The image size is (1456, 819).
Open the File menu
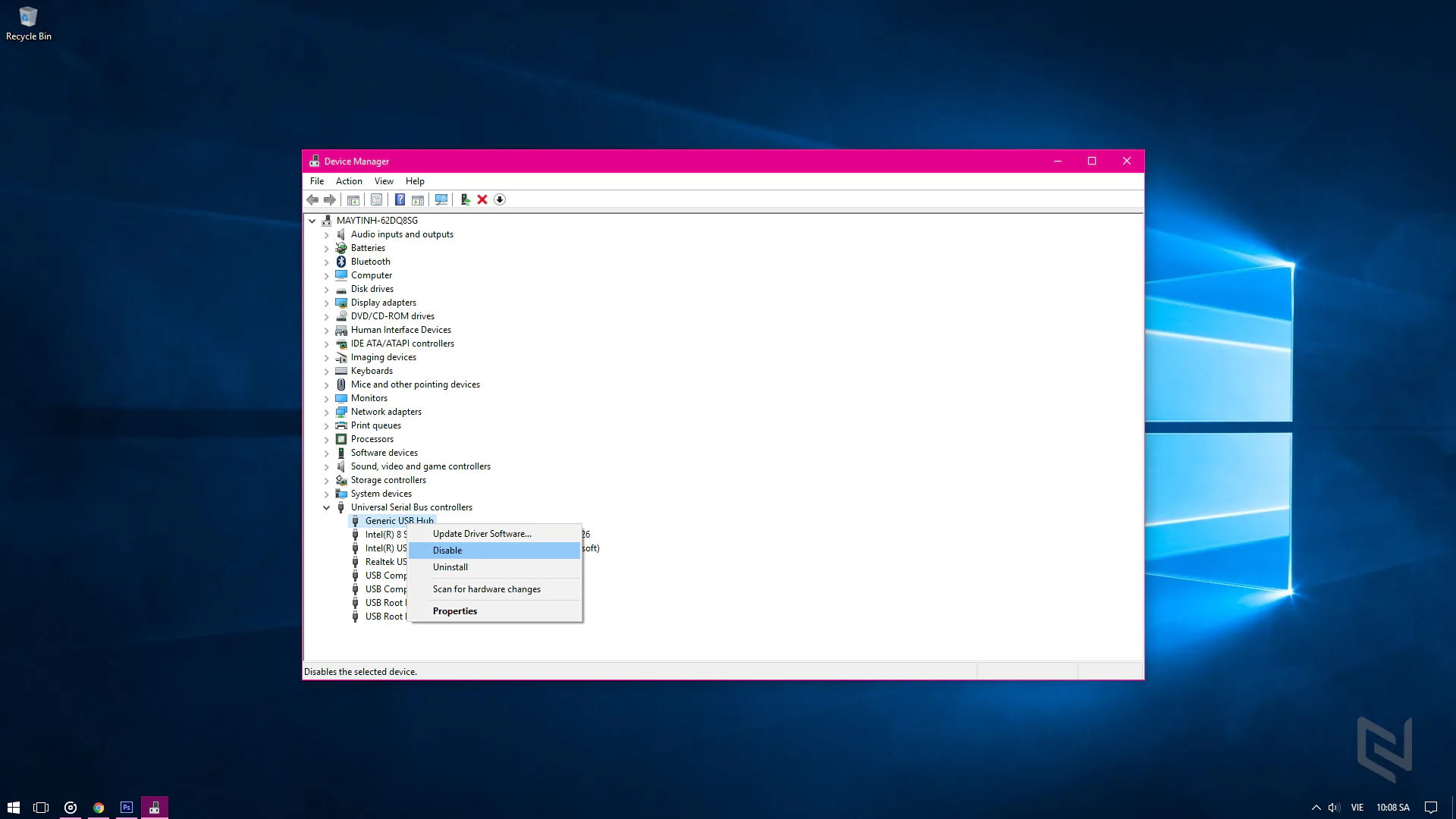317,181
